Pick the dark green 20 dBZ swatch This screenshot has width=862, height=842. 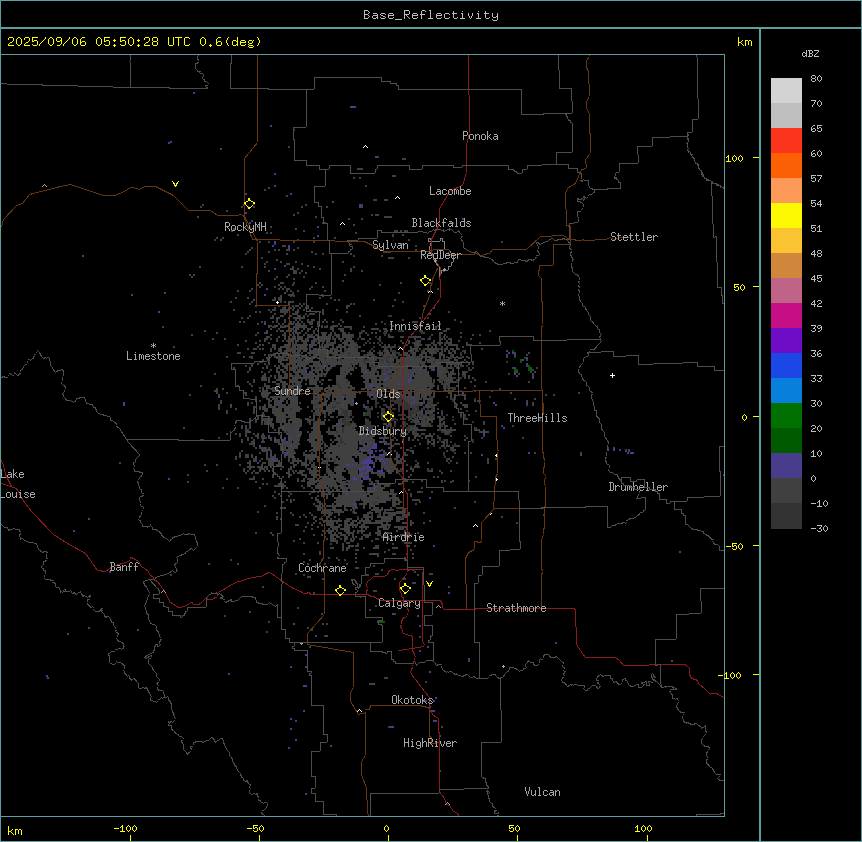coord(786,441)
